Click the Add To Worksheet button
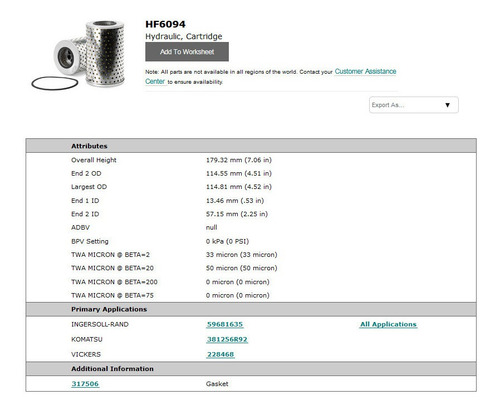 click(187, 52)
